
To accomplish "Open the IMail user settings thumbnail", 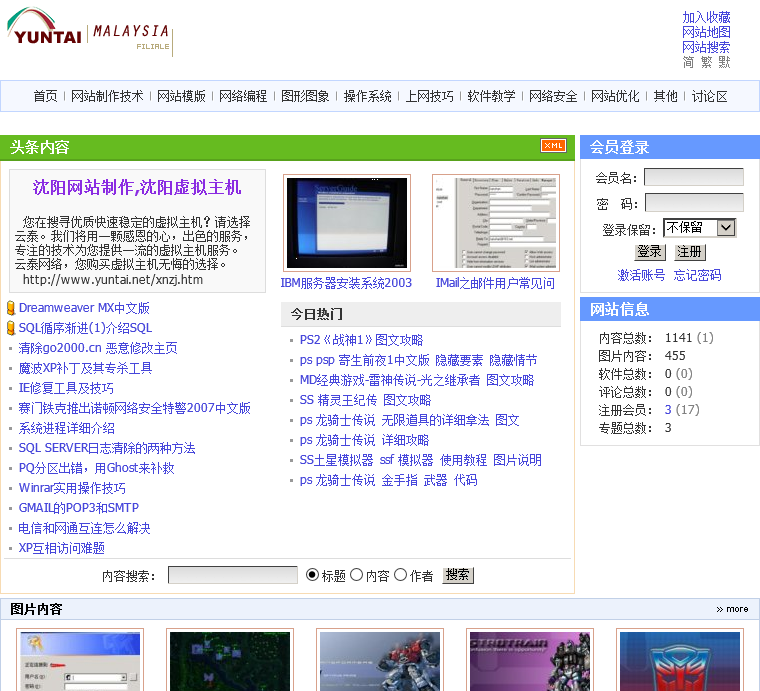I will click(496, 223).
